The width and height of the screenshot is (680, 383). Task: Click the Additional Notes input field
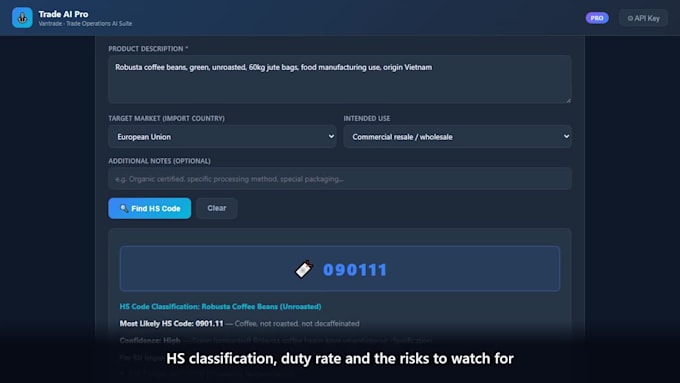pyautogui.click(x=340, y=179)
